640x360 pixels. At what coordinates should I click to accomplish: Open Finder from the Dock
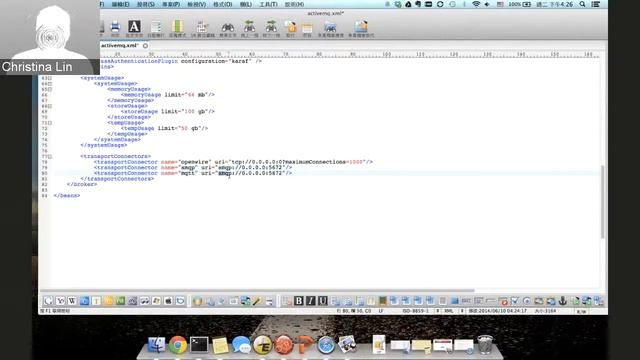(x=157, y=345)
